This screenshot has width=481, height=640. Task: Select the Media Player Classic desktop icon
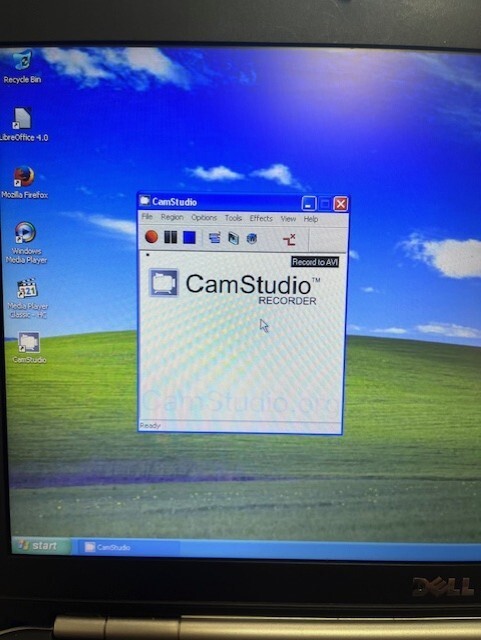pyautogui.click(x=28, y=298)
